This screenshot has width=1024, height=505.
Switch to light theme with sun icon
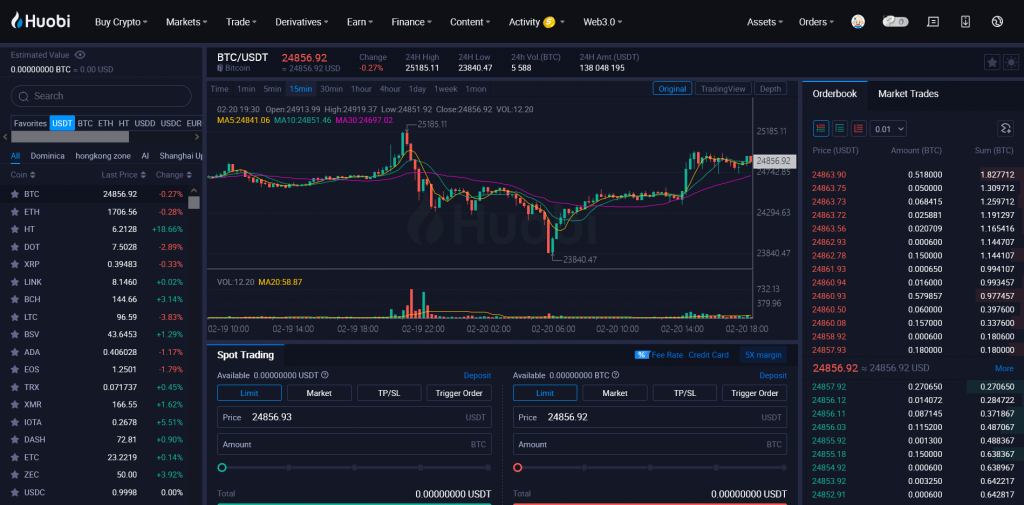1011,62
